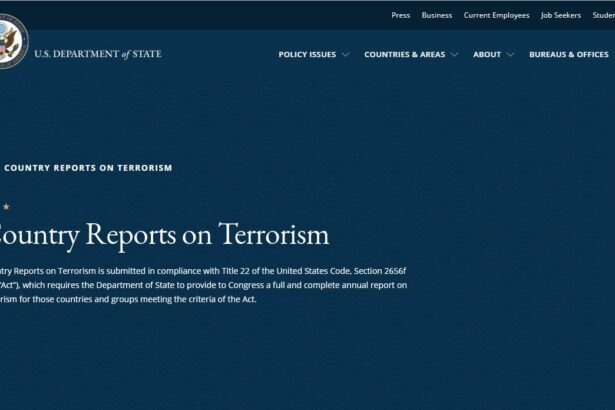Click the gold star above the title
This screenshot has width=615, height=410.
pyautogui.click(x=6, y=207)
